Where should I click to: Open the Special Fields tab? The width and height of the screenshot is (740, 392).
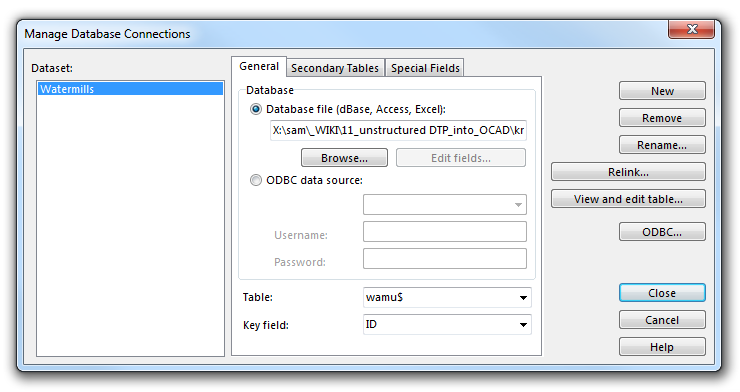pyautogui.click(x=425, y=68)
